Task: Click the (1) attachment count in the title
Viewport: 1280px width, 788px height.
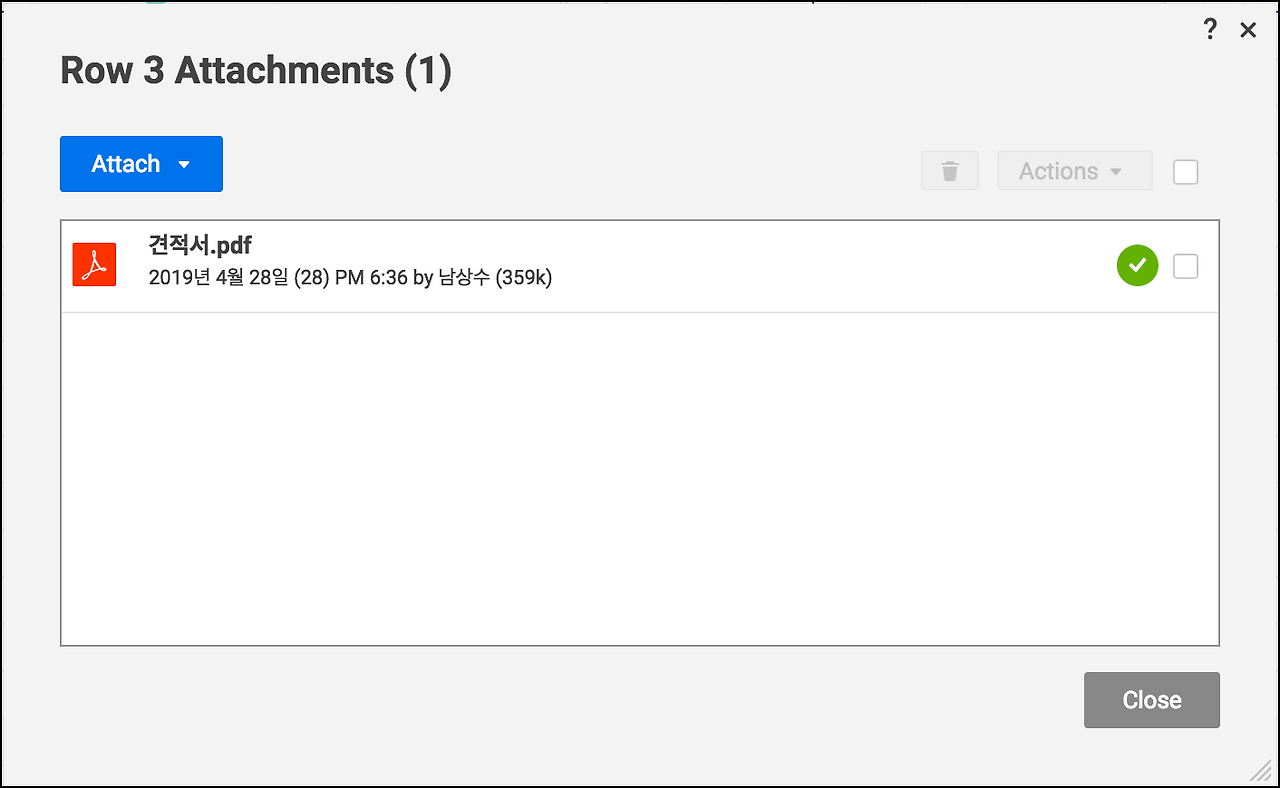Action: 428,70
